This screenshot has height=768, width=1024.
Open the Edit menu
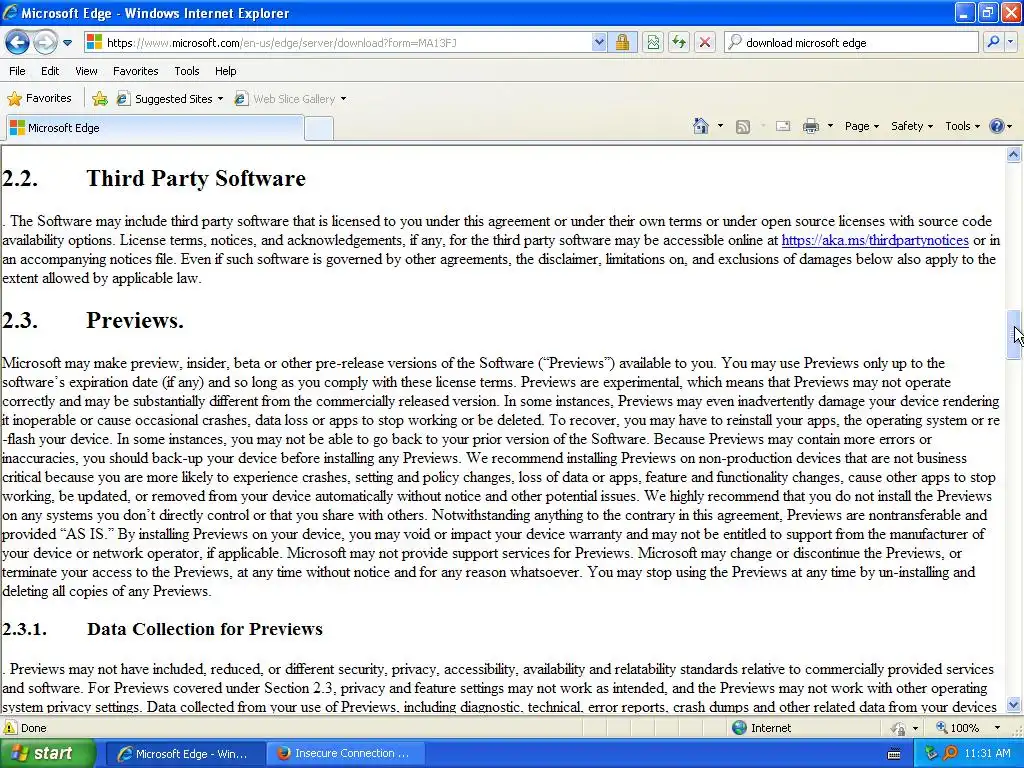click(50, 71)
